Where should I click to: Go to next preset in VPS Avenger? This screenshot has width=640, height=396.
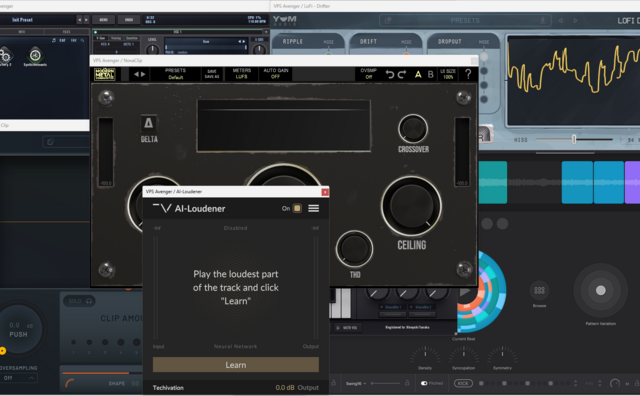pyautogui.click(x=86, y=20)
